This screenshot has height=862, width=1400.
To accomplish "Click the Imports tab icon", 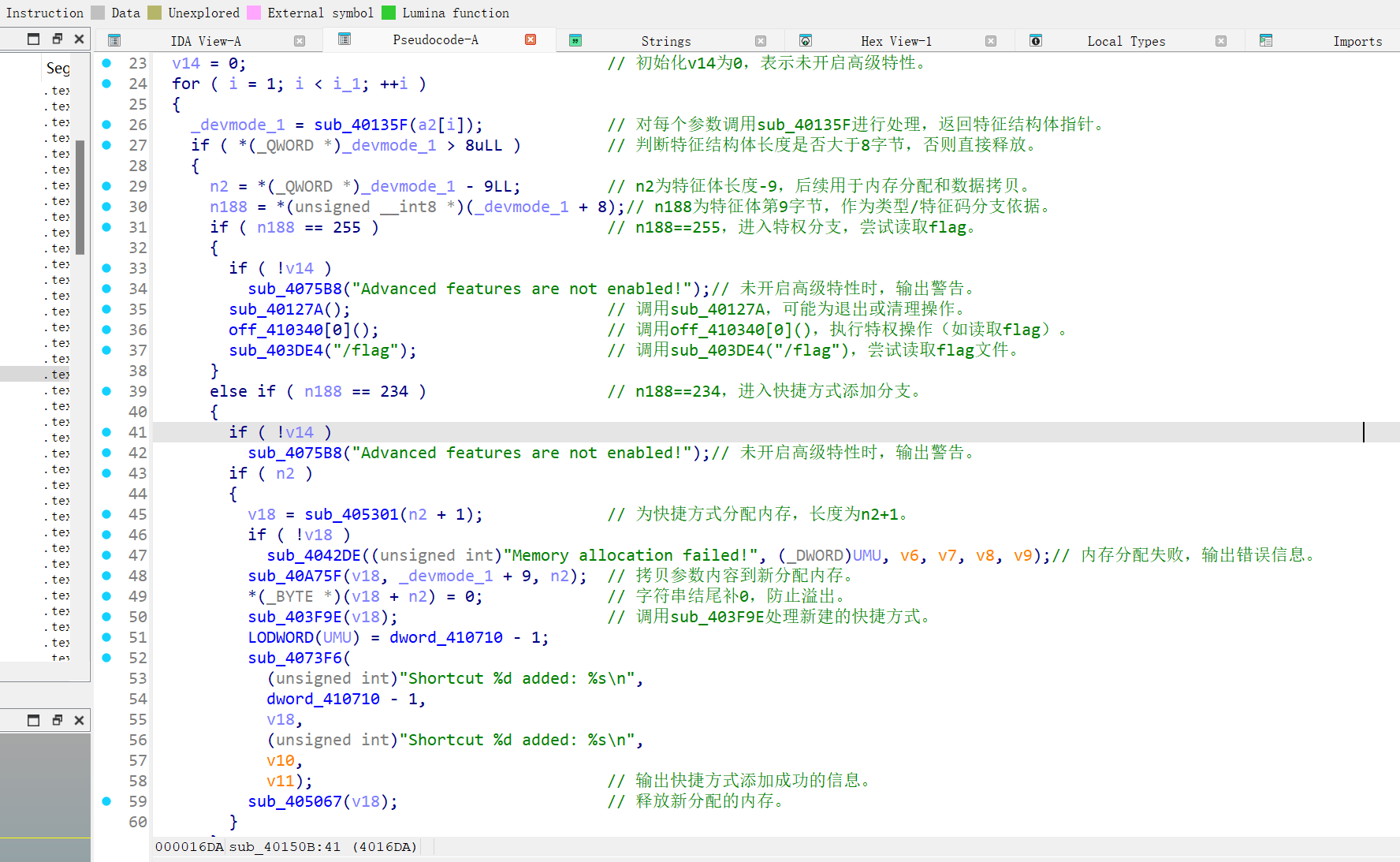I will click(x=1265, y=39).
